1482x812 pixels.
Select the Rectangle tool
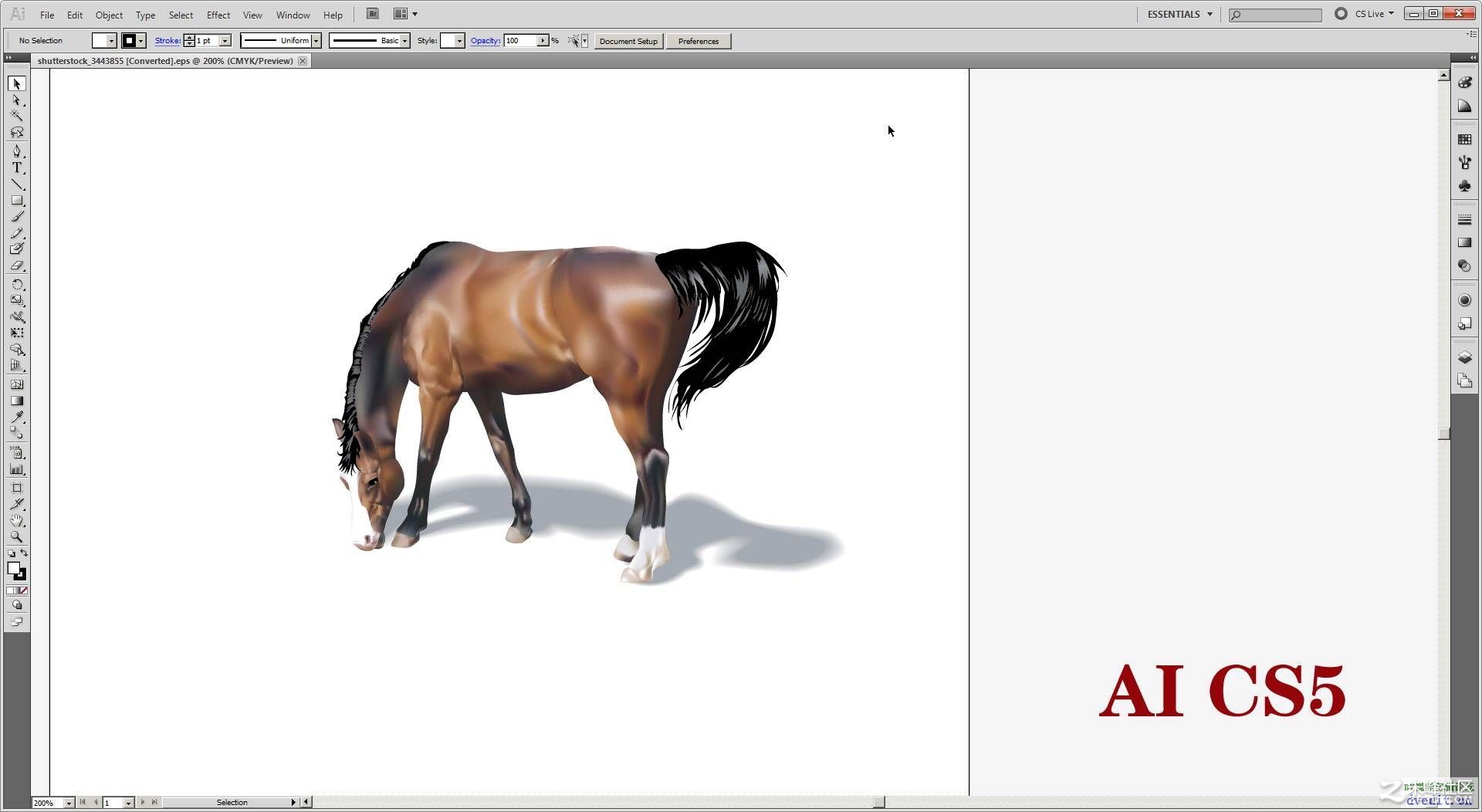pos(17,200)
